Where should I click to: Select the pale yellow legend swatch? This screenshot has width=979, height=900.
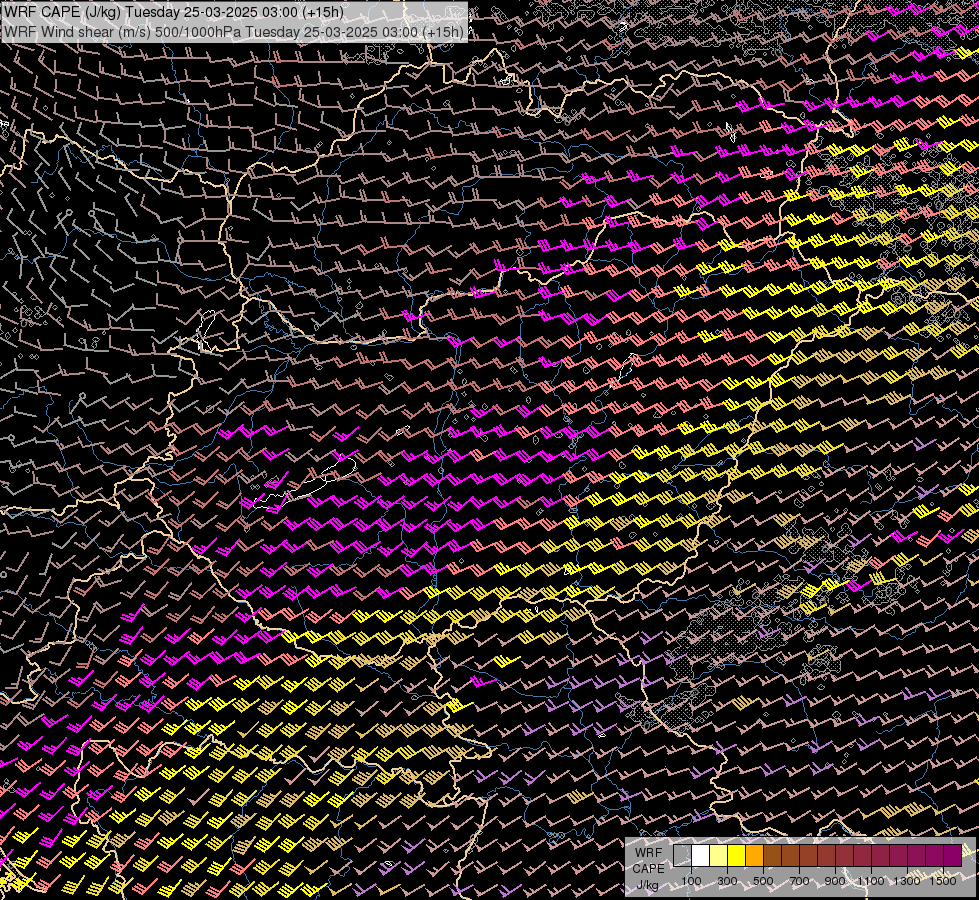[x=719, y=855]
